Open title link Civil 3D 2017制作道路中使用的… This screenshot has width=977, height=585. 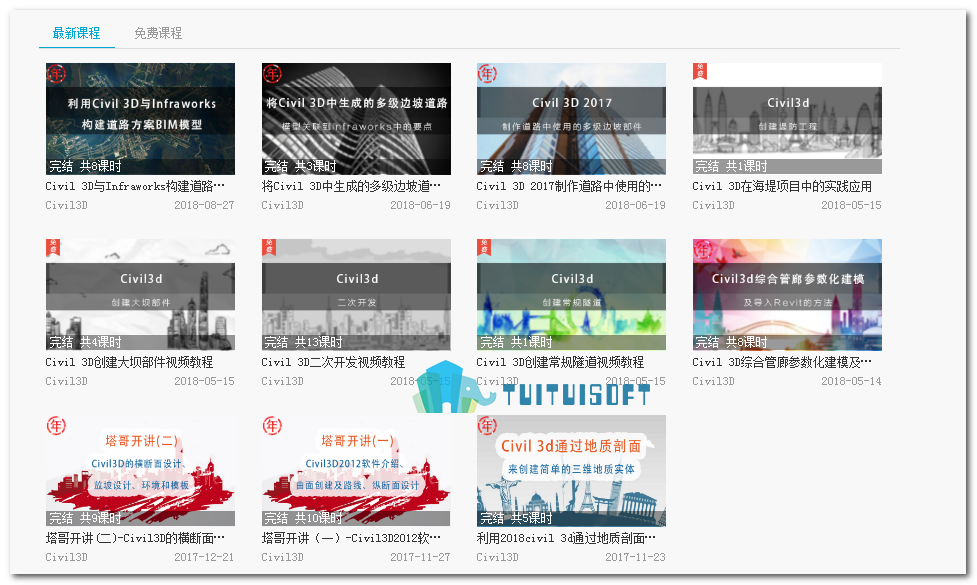click(570, 186)
